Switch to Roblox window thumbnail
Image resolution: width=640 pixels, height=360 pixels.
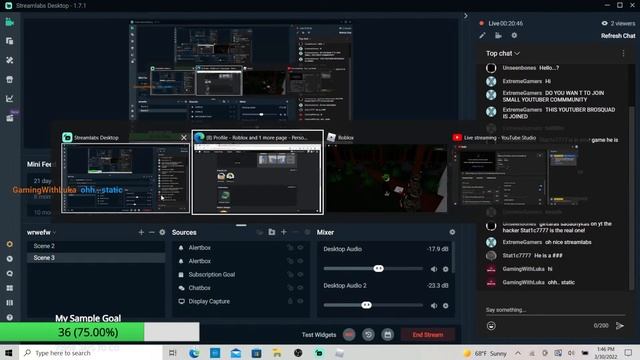pyautogui.click(x=387, y=178)
